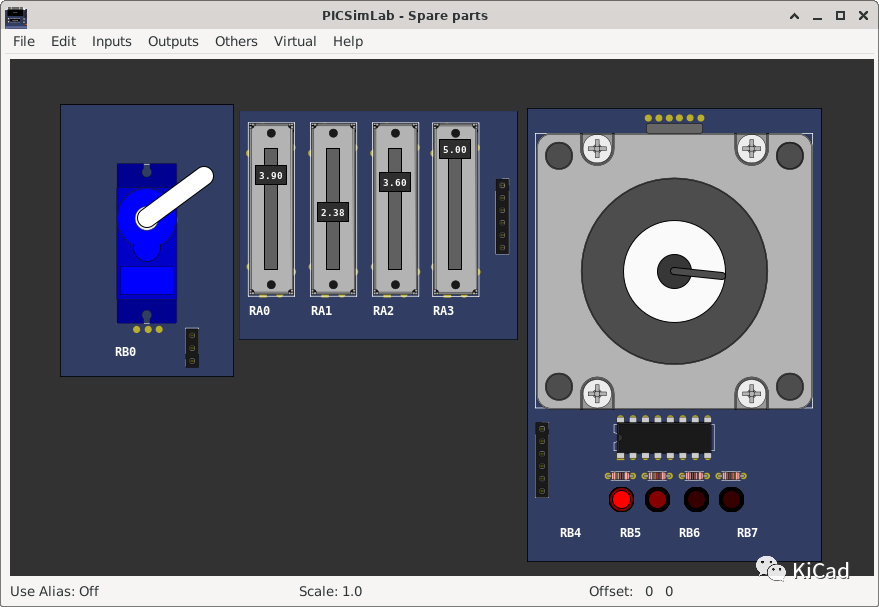Expand the Outputs menu
The width and height of the screenshot is (879, 607).
click(173, 41)
